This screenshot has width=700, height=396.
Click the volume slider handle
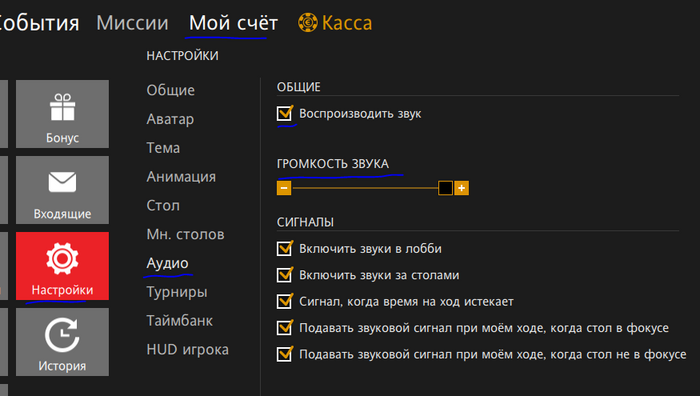(445, 188)
